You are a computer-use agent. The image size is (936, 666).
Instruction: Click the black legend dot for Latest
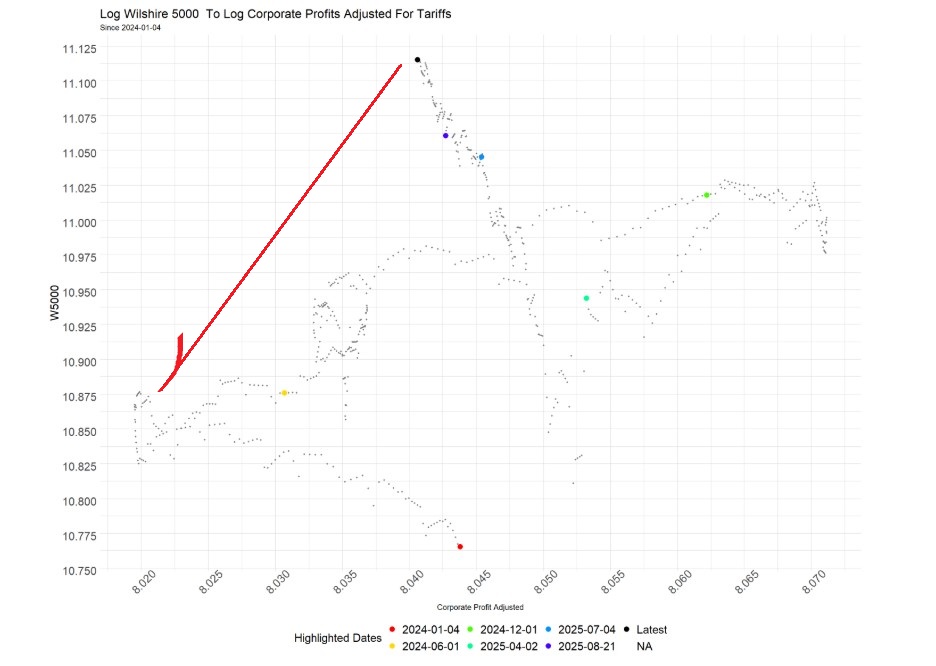point(626,630)
